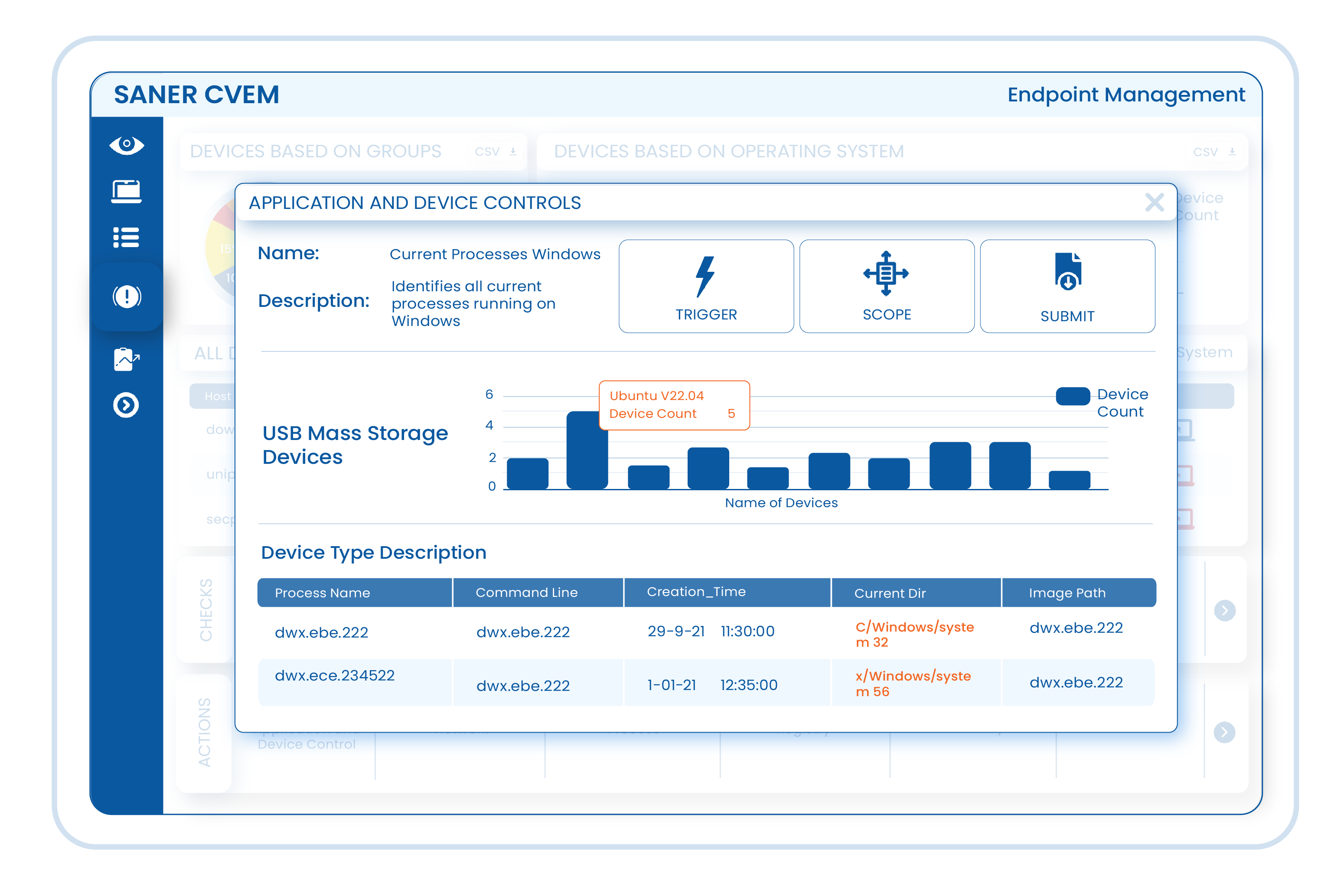Screen dimensions: 1344x896
Task: Expand the ACTIONS row right chevron
Action: [1224, 732]
